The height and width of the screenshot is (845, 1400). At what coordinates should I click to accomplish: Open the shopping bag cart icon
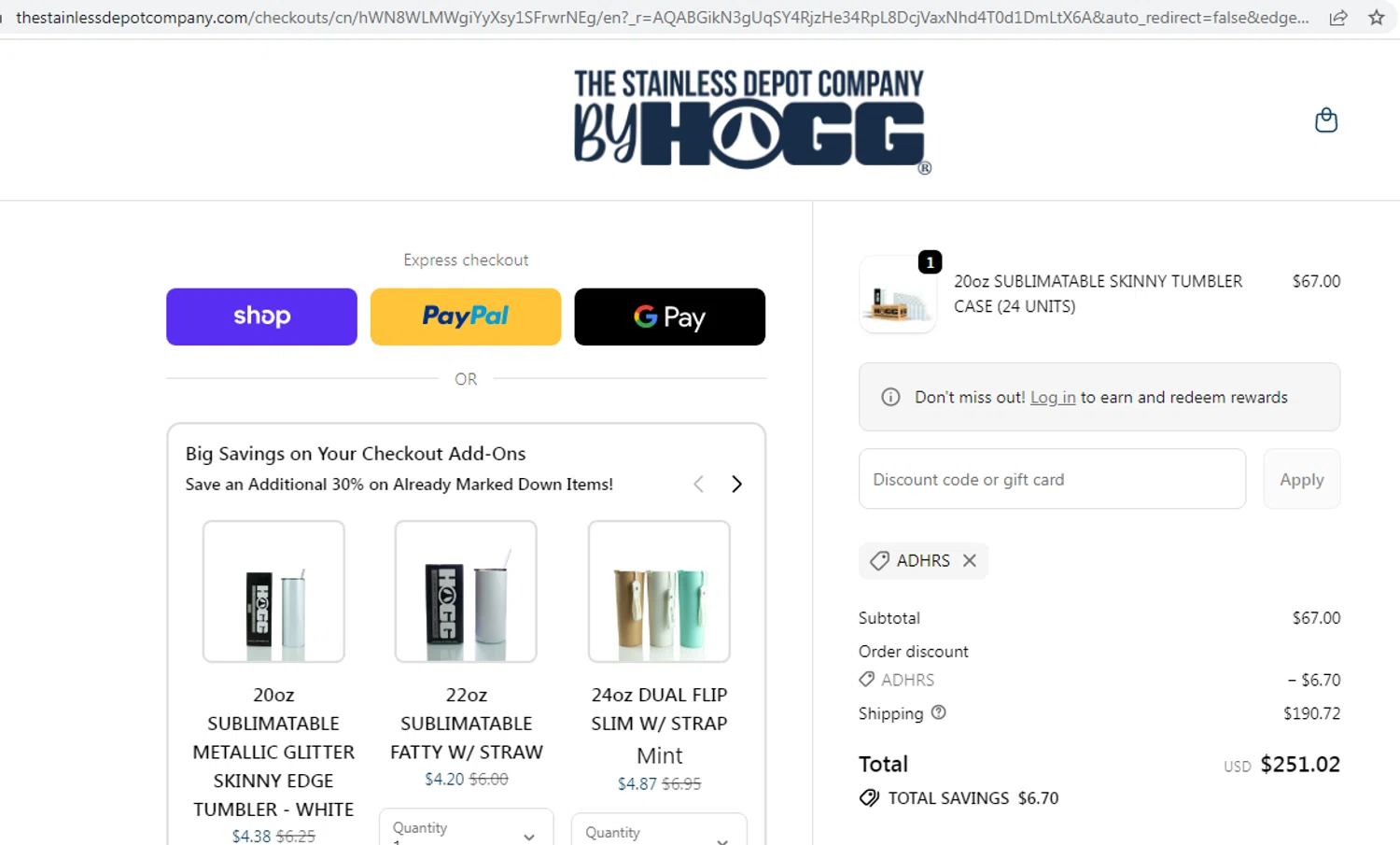click(x=1325, y=120)
